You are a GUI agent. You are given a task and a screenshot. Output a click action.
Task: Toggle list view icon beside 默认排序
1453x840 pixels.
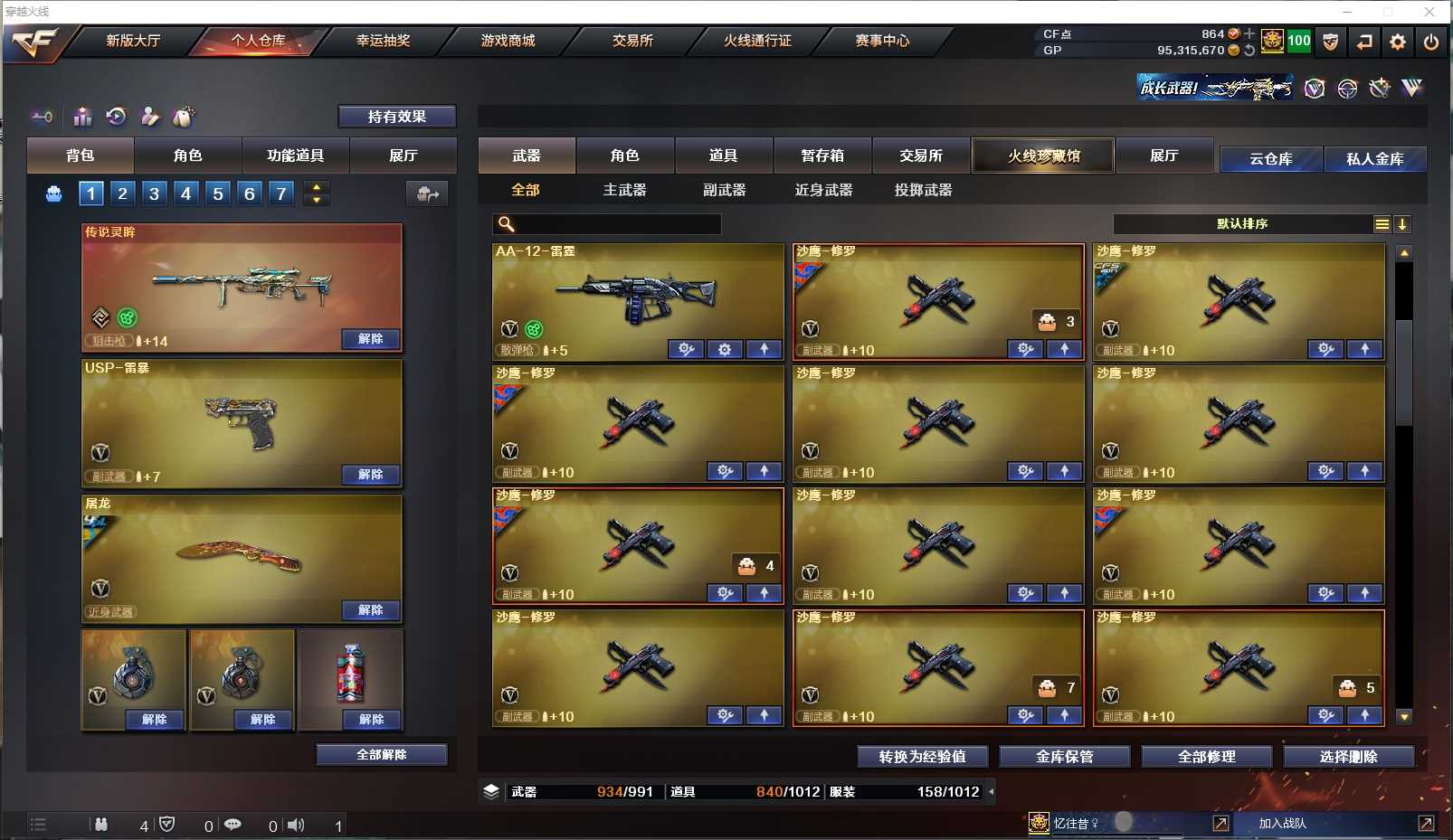point(1382,224)
